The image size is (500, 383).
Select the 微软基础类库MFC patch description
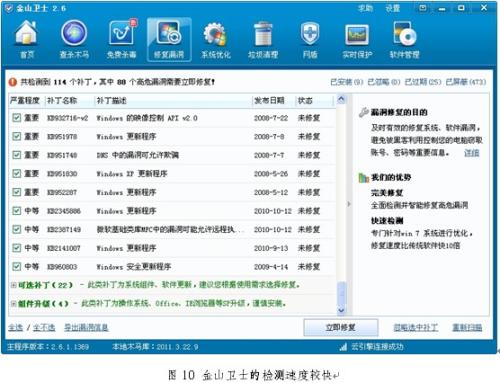click(170, 230)
